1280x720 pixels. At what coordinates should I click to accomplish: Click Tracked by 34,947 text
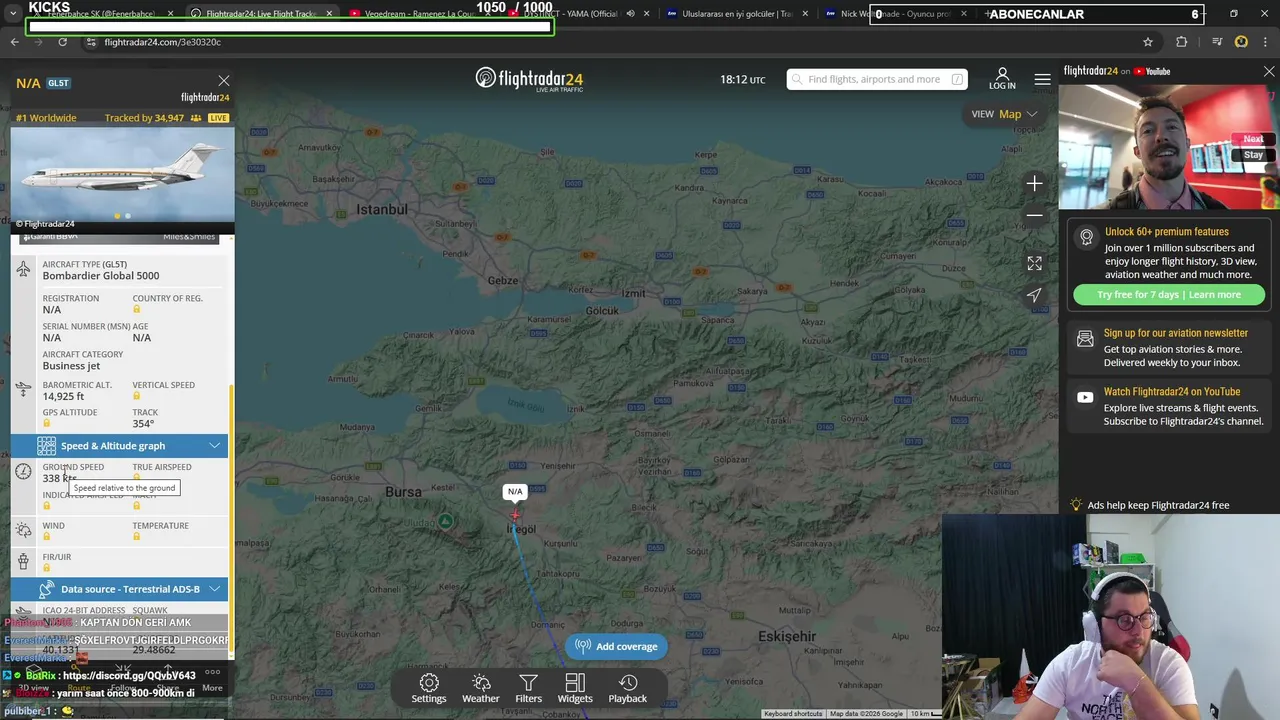(x=144, y=118)
